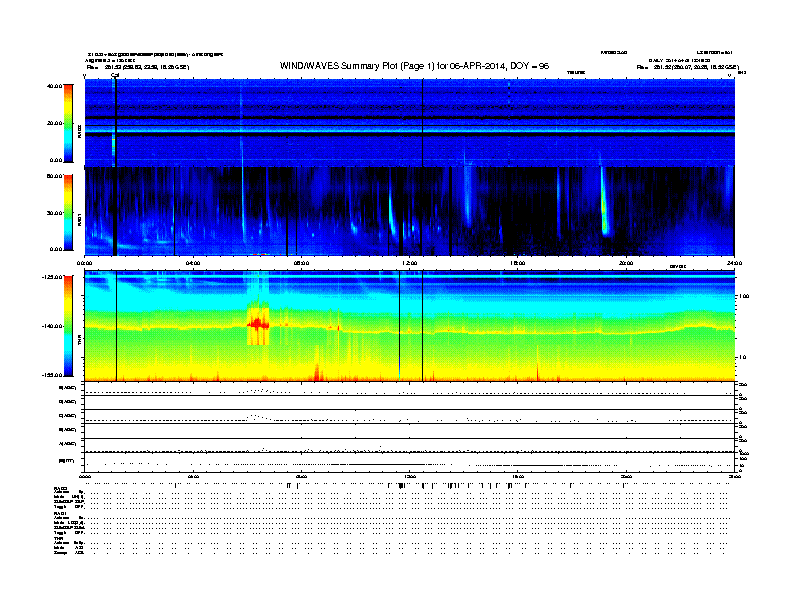Click the first (AGC) line-plot label
Image resolution: width=792 pixels, height=612 pixels.
[68, 388]
